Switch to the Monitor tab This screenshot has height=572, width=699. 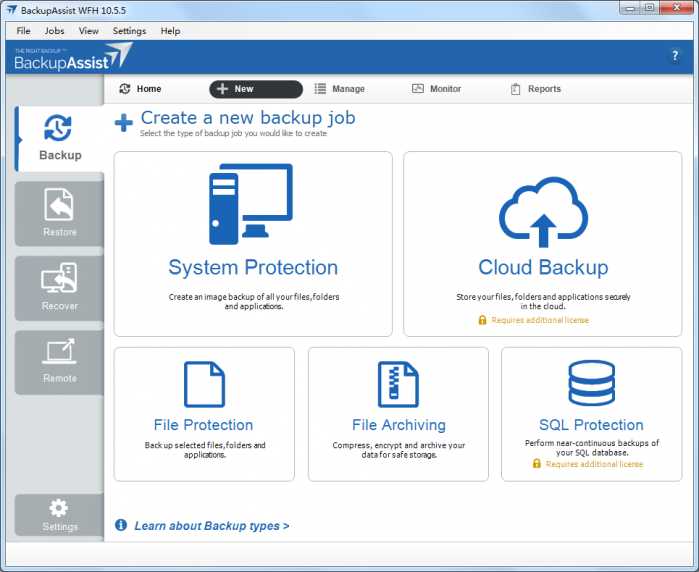[436, 89]
